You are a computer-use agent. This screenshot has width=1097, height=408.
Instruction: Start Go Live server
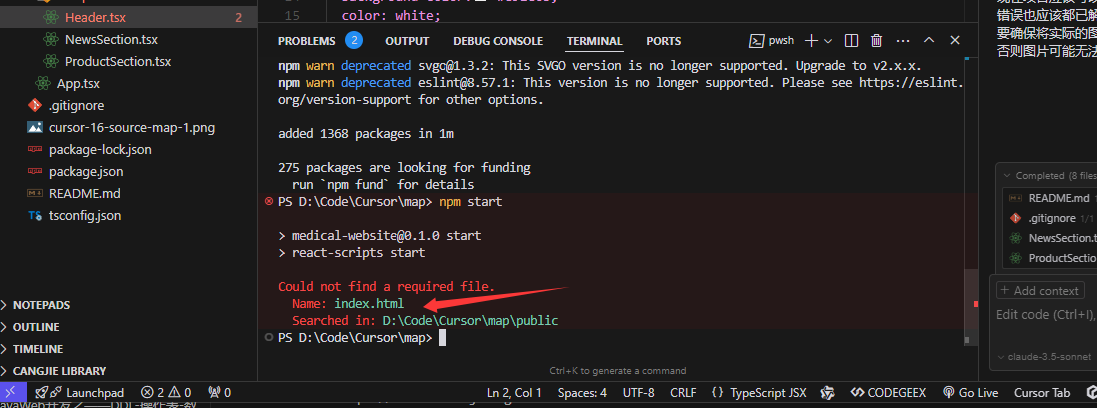969,393
